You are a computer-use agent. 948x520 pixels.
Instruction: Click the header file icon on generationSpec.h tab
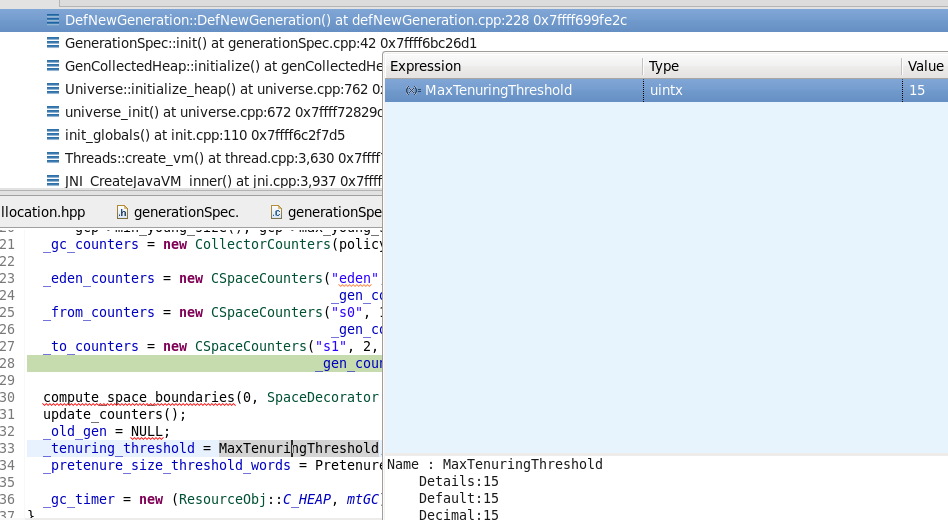[x=122, y=212]
